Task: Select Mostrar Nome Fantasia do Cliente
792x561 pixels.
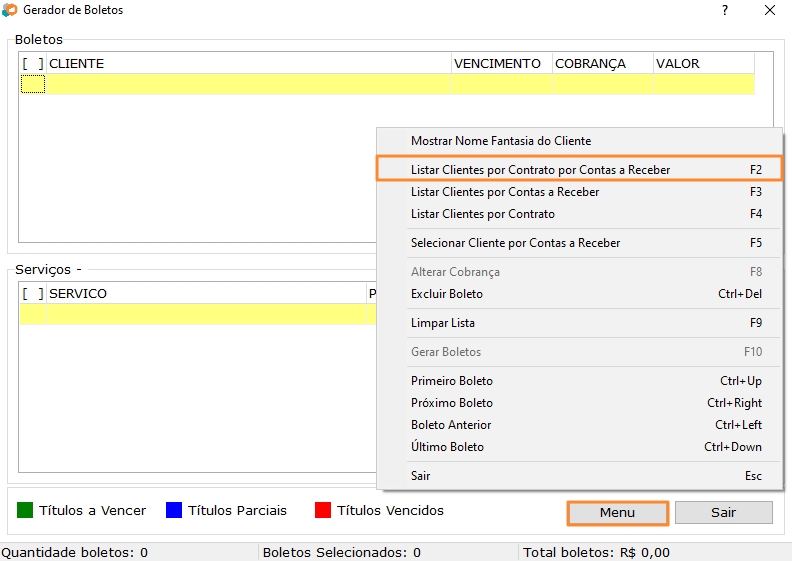Action: pos(500,141)
